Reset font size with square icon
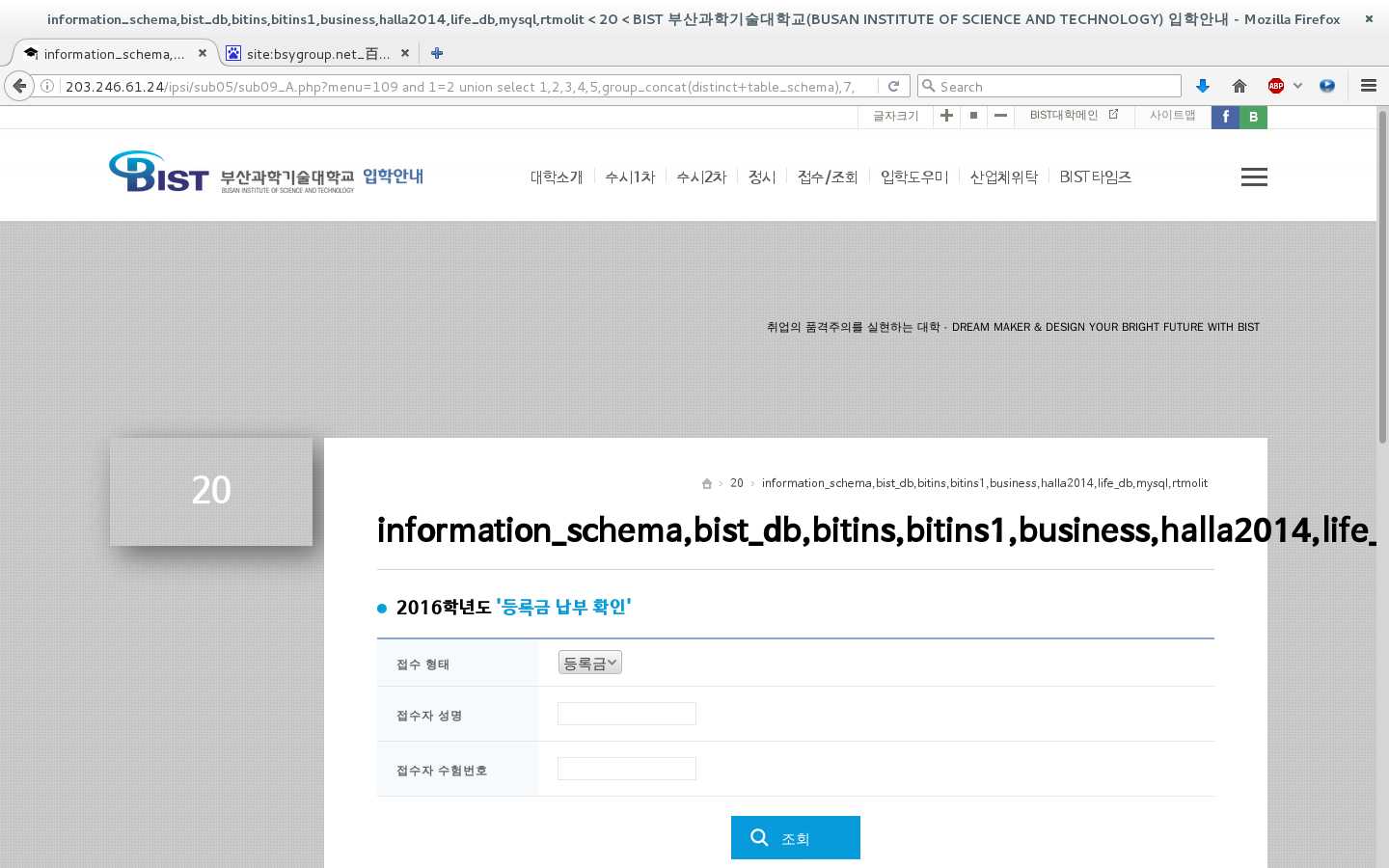This screenshot has width=1389, height=868. [973, 115]
